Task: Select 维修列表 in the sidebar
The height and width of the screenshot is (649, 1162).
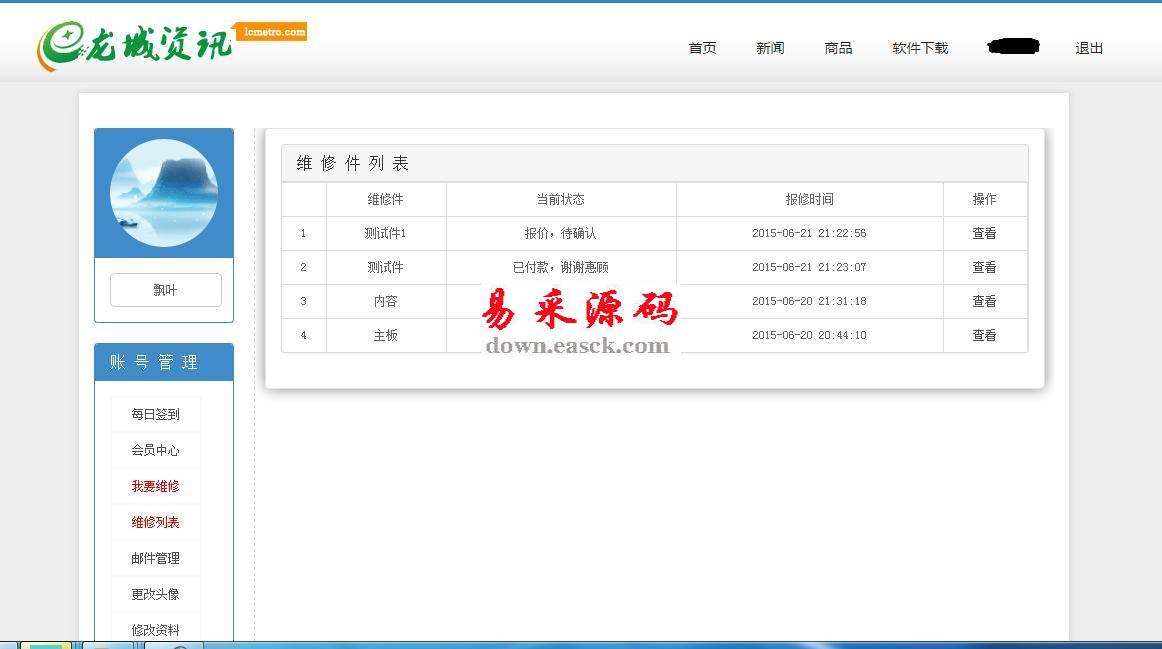Action: click(x=155, y=522)
